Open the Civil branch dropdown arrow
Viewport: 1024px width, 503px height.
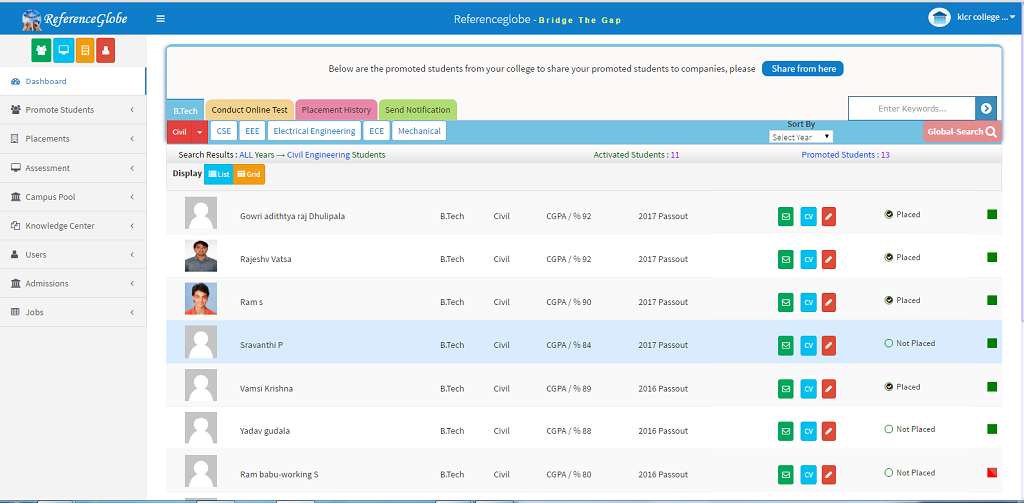(201, 131)
